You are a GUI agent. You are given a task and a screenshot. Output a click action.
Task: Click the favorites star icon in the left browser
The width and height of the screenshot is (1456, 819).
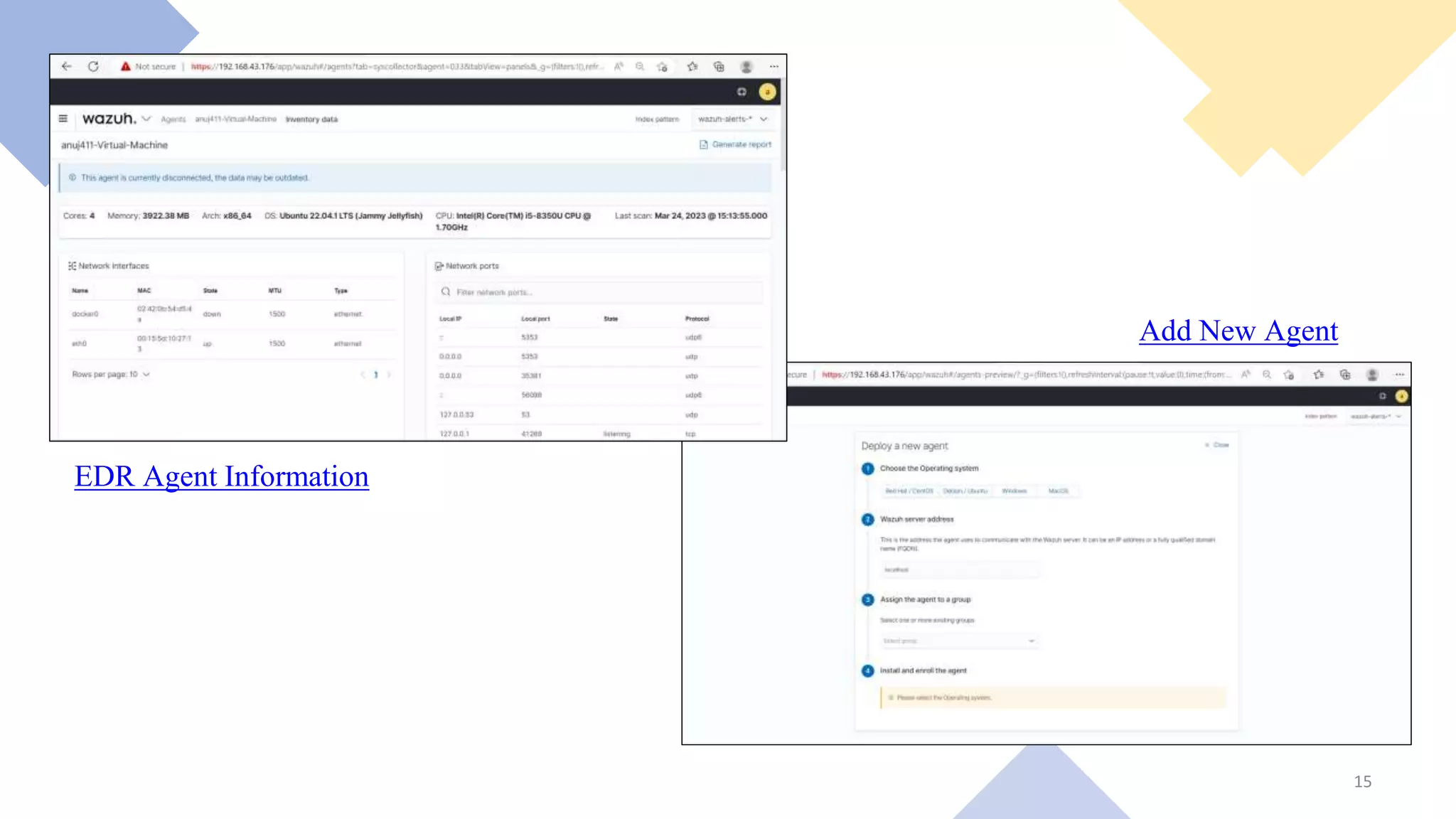click(692, 66)
